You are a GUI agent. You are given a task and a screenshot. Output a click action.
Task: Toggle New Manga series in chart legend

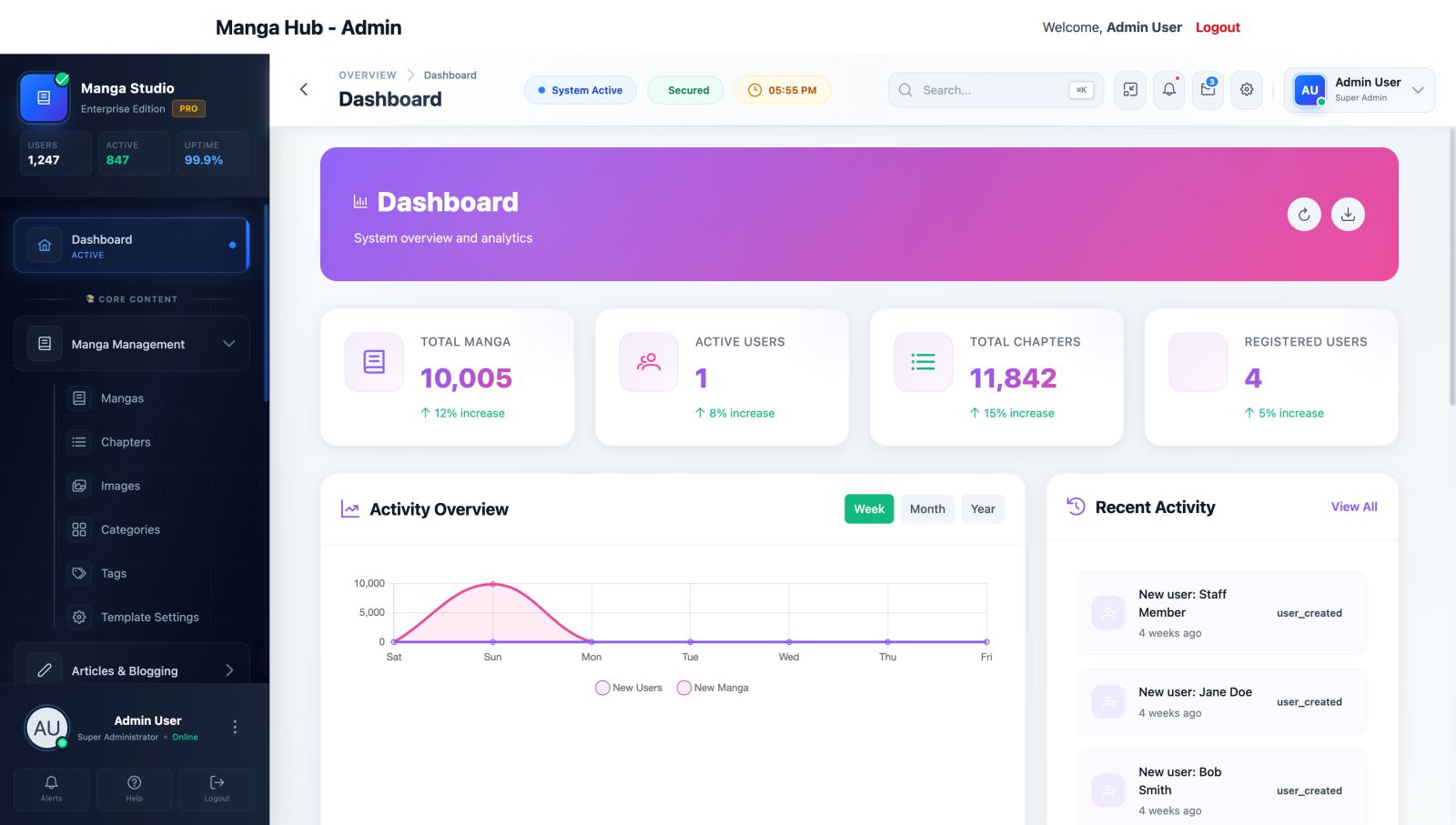[713, 688]
